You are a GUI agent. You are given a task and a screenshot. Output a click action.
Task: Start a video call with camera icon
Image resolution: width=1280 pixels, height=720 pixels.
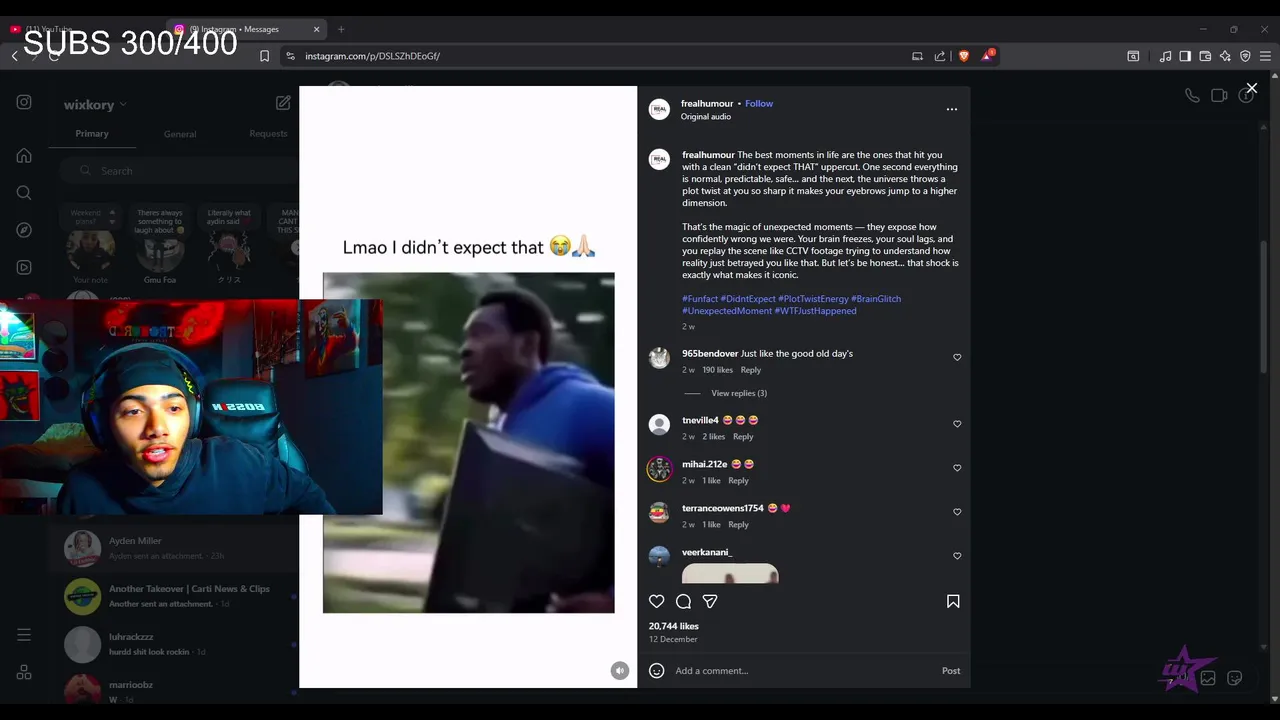(1219, 96)
